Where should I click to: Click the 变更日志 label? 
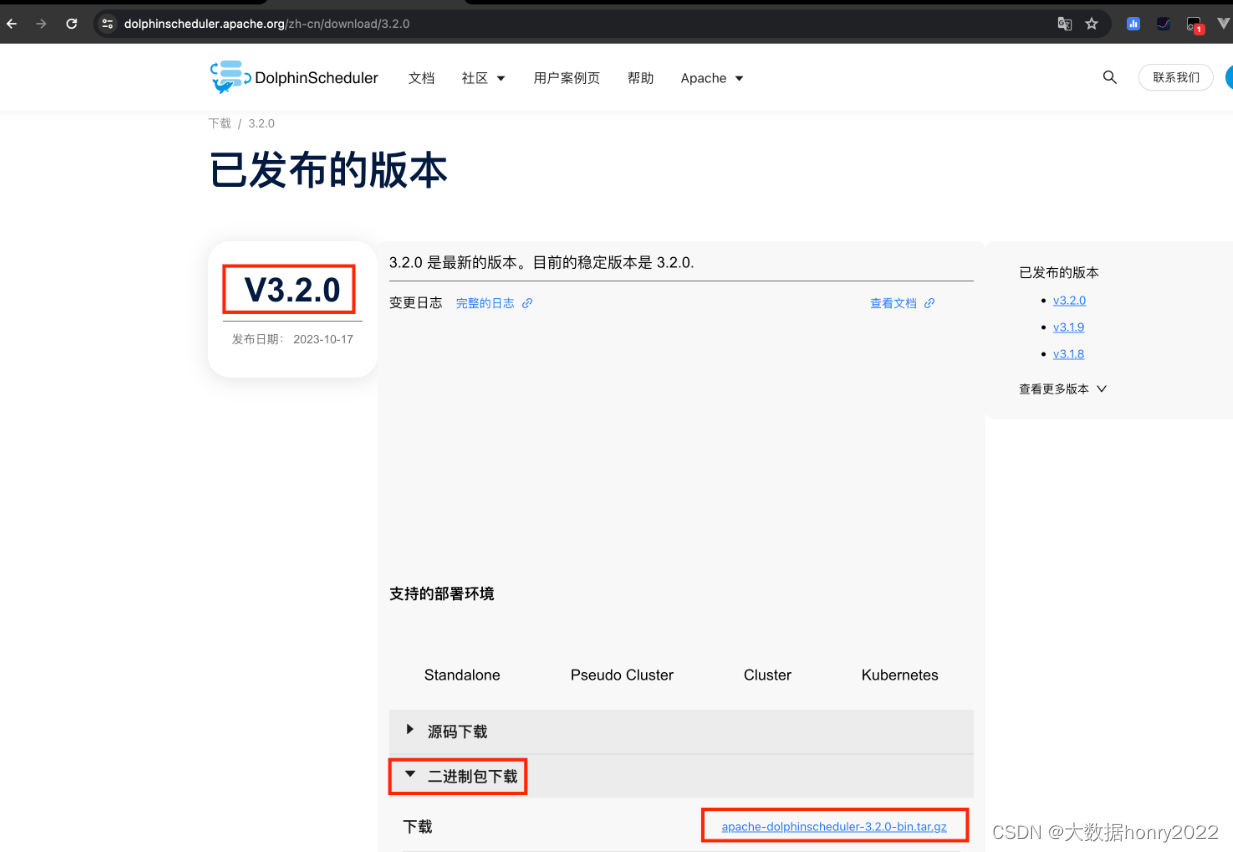415,303
